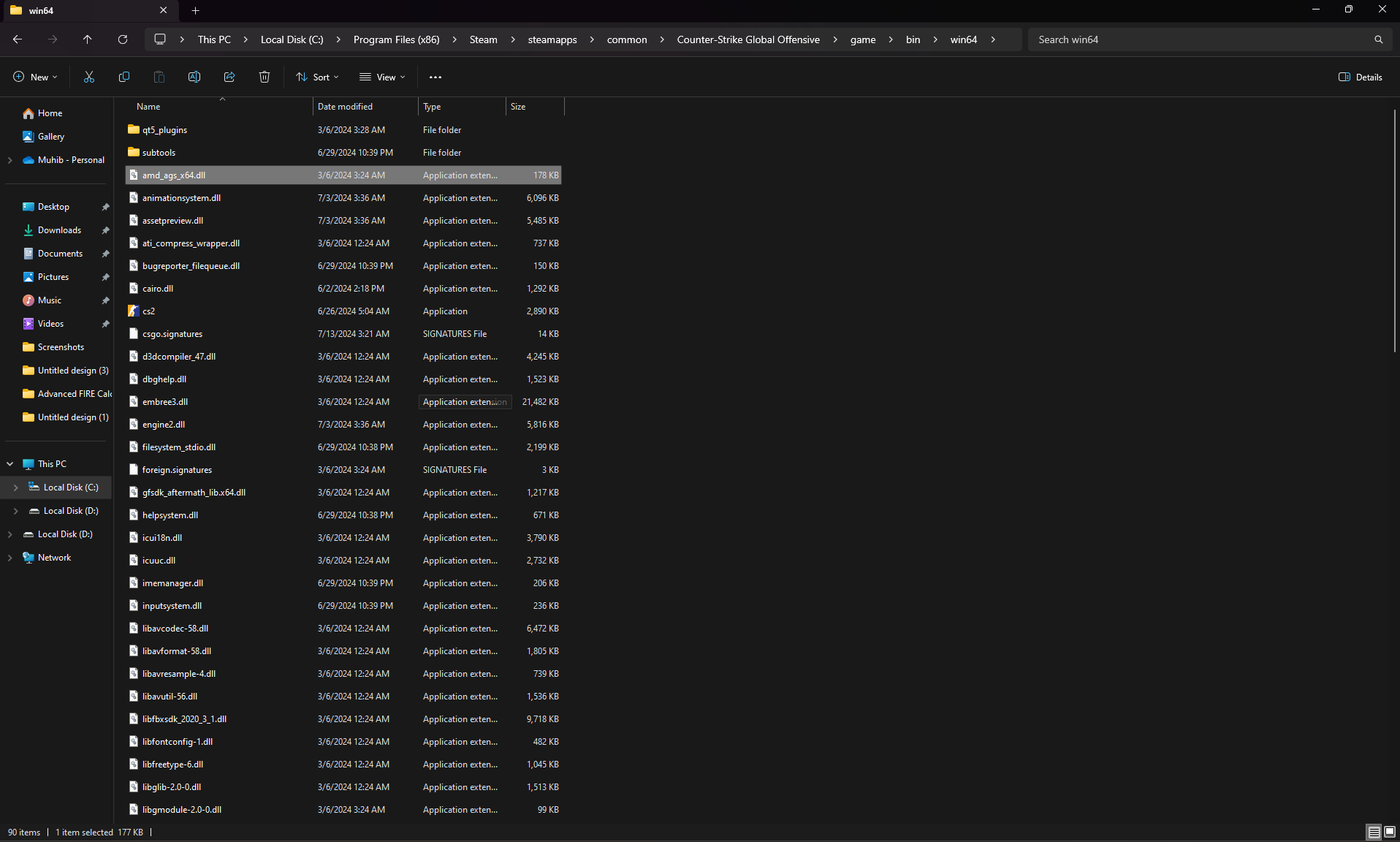Viewport: 1400px width, 842px height.
Task: Expand Local Disk (C:) tree node
Action: tap(15, 488)
